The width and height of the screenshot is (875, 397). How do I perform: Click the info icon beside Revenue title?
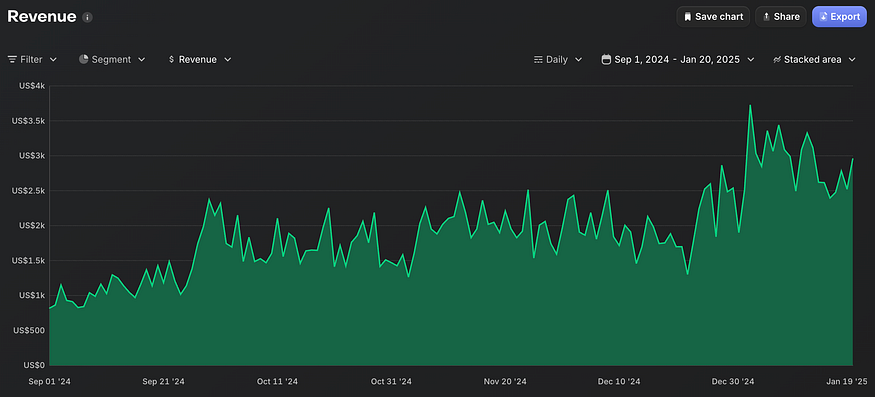tap(87, 17)
